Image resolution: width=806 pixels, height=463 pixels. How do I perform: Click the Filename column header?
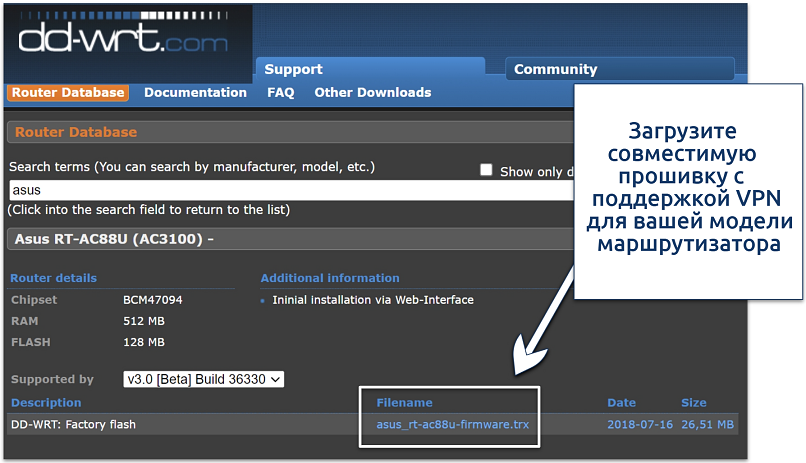[x=404, y=402]
